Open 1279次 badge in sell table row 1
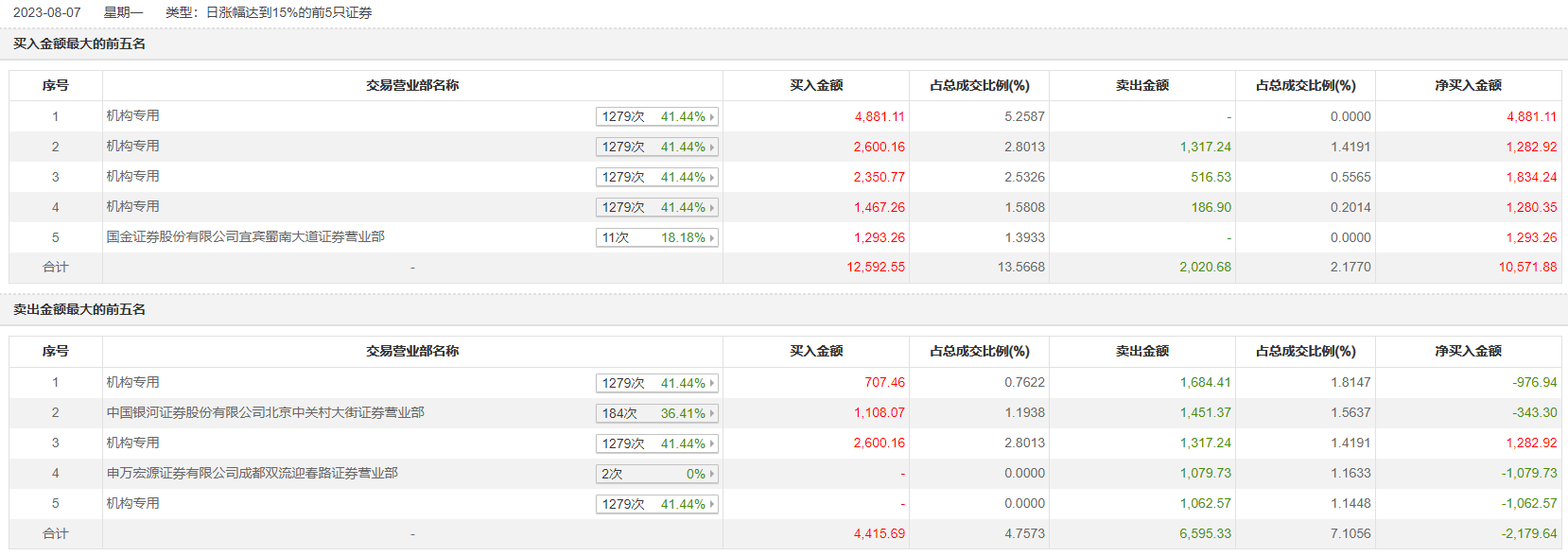This screenshot has width=1568, height=556. [x=656, y=383]
